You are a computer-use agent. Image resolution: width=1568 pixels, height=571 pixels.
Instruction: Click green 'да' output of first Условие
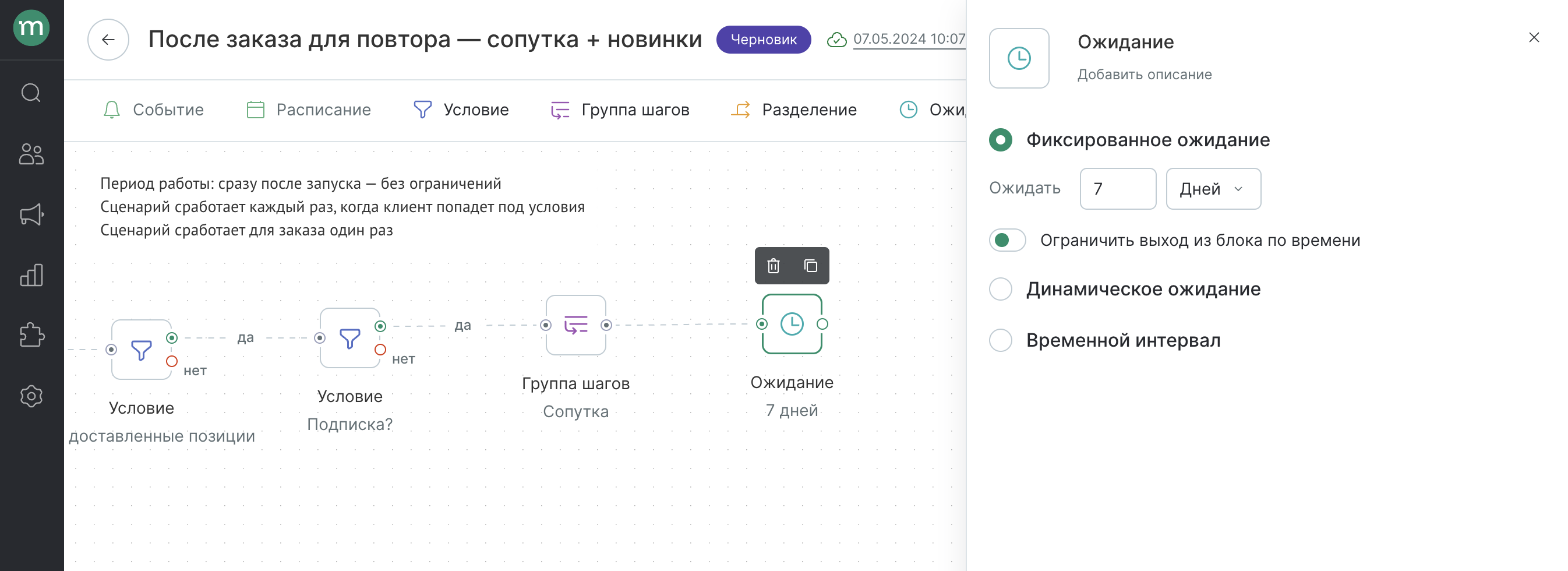tap(172, 338)
